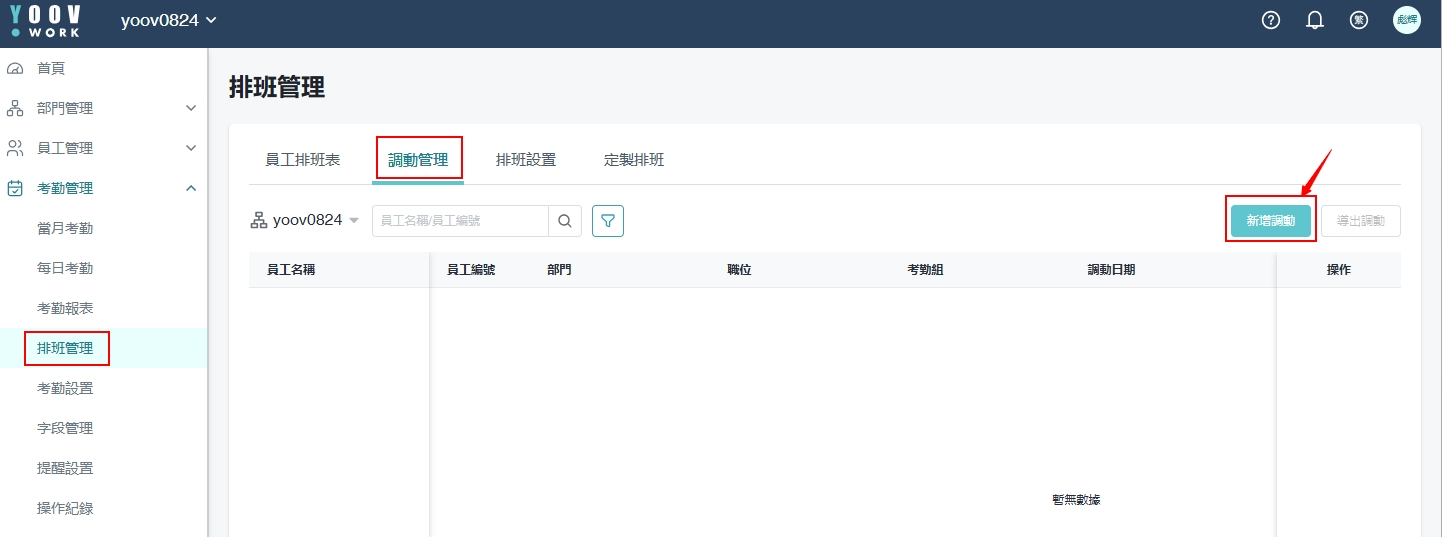This screenshot has width=1442, height=537.
Task: Open the notifications bell icon
Action: 1315,20
